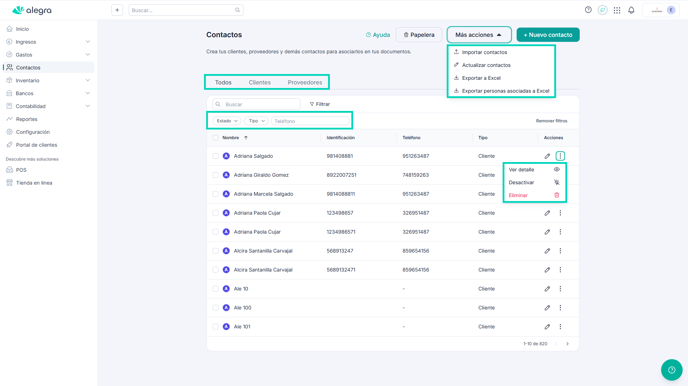Open the chat icon in top bar
Image resolution: width=688 pixels, height=386 pixels.
coord(602,10)
